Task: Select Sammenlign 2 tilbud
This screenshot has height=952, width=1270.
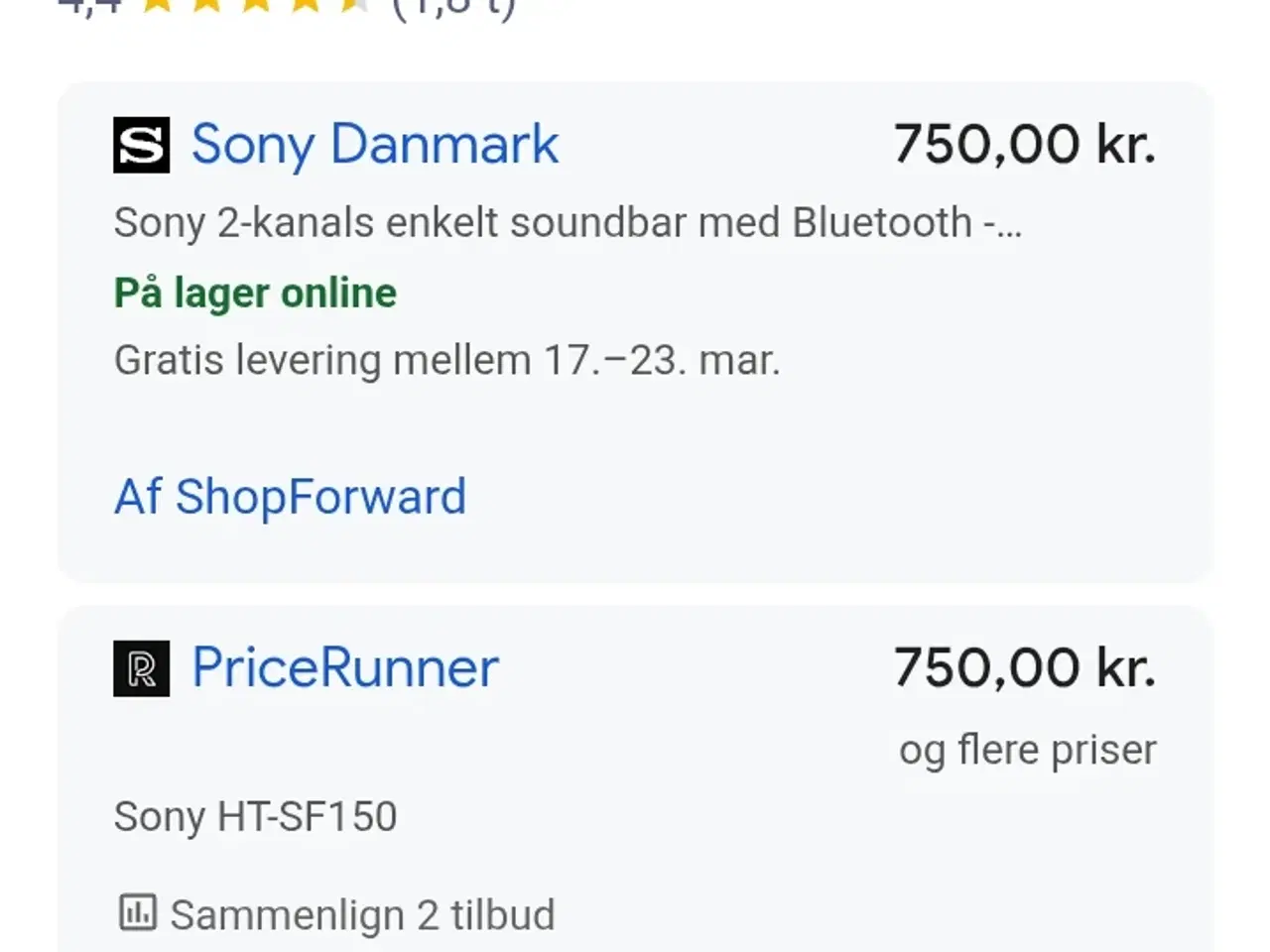Action: [x=362, y=914]
